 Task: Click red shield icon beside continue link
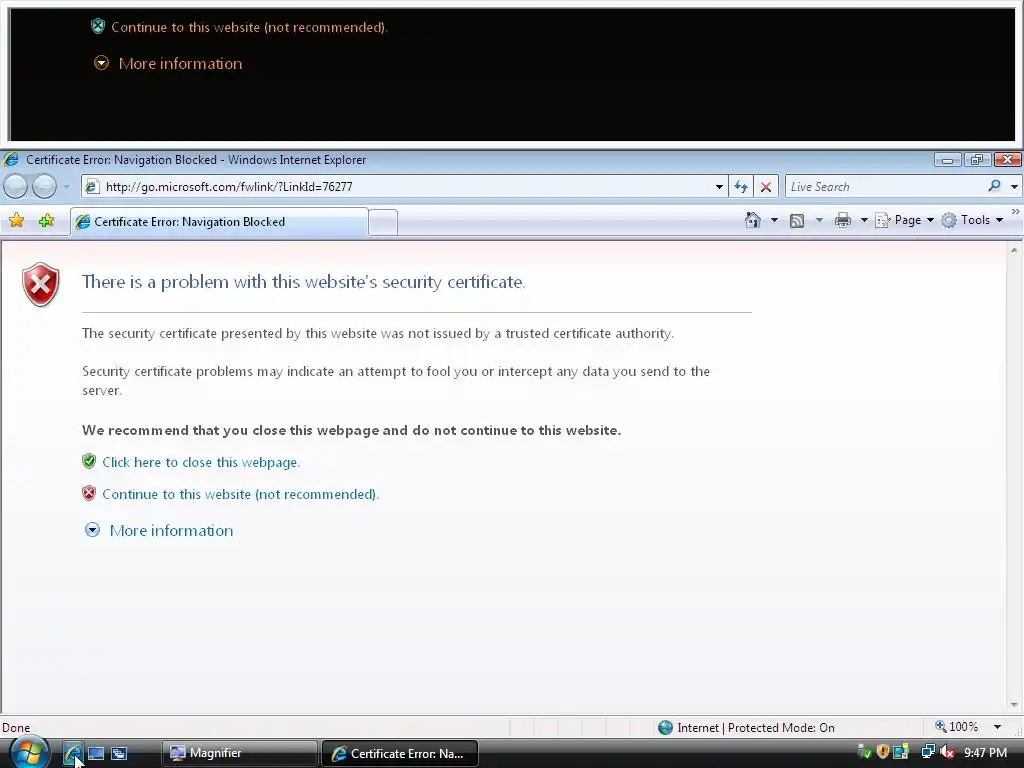coord(89,494)
